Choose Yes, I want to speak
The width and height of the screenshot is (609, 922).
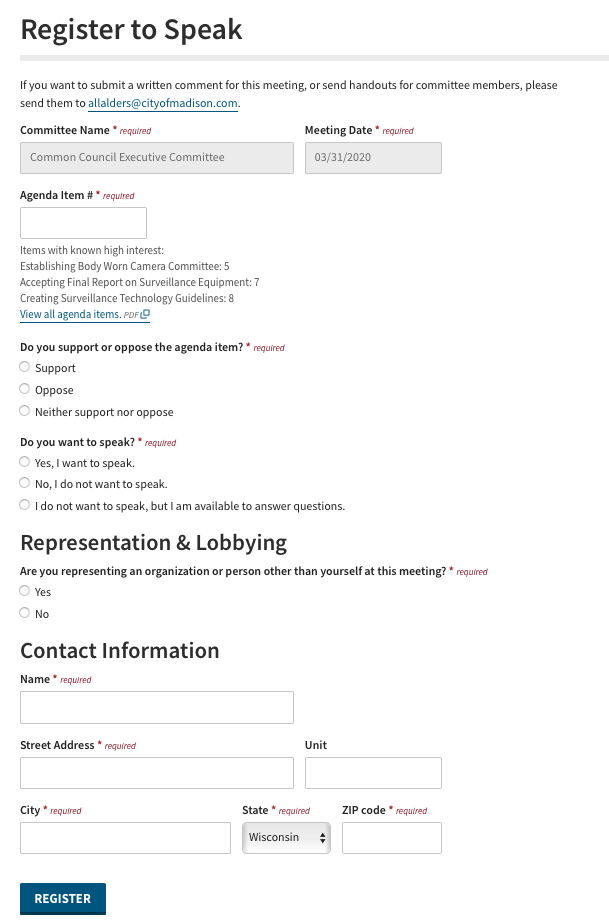24,462
